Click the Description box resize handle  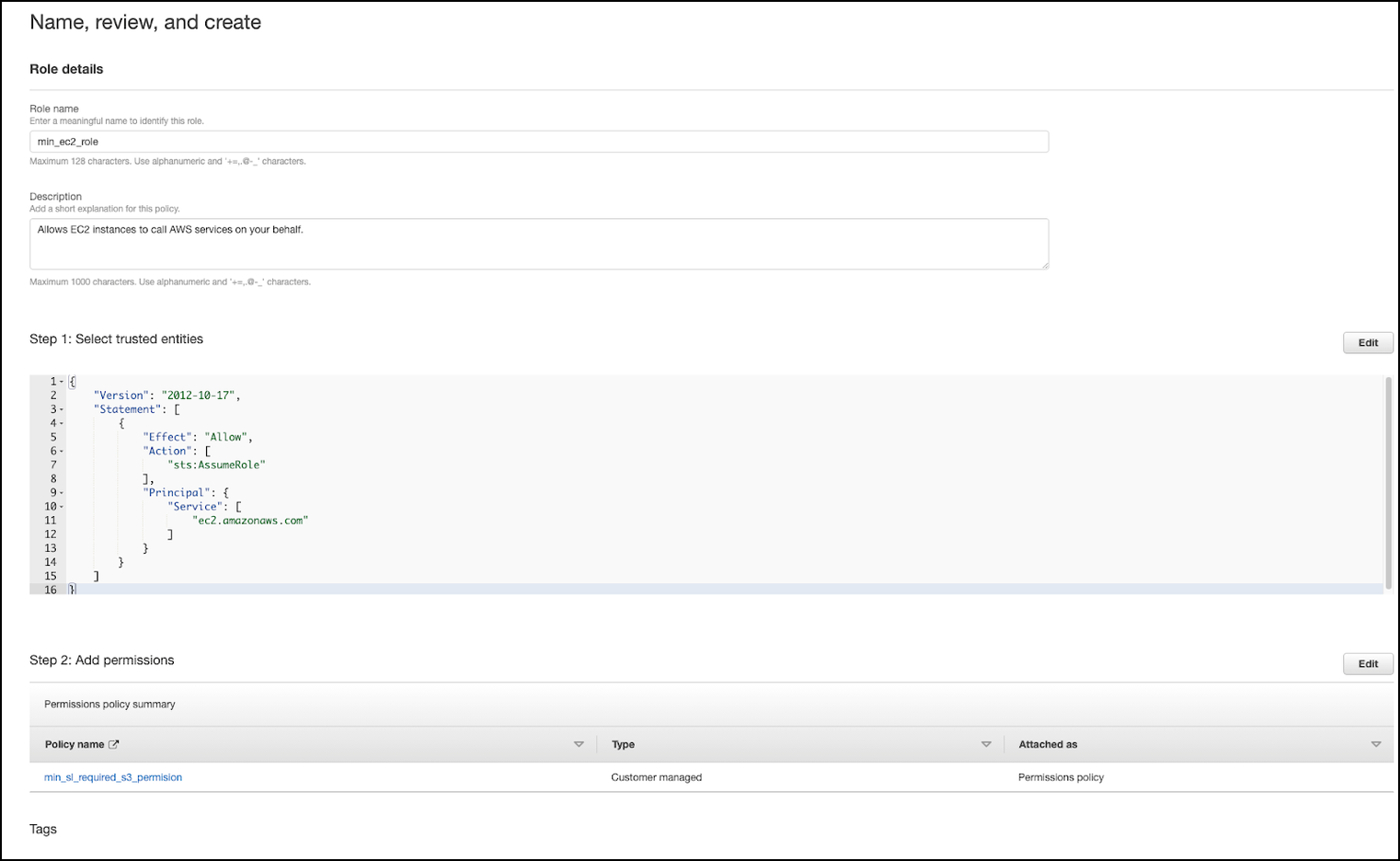(x=1044, y=265)
